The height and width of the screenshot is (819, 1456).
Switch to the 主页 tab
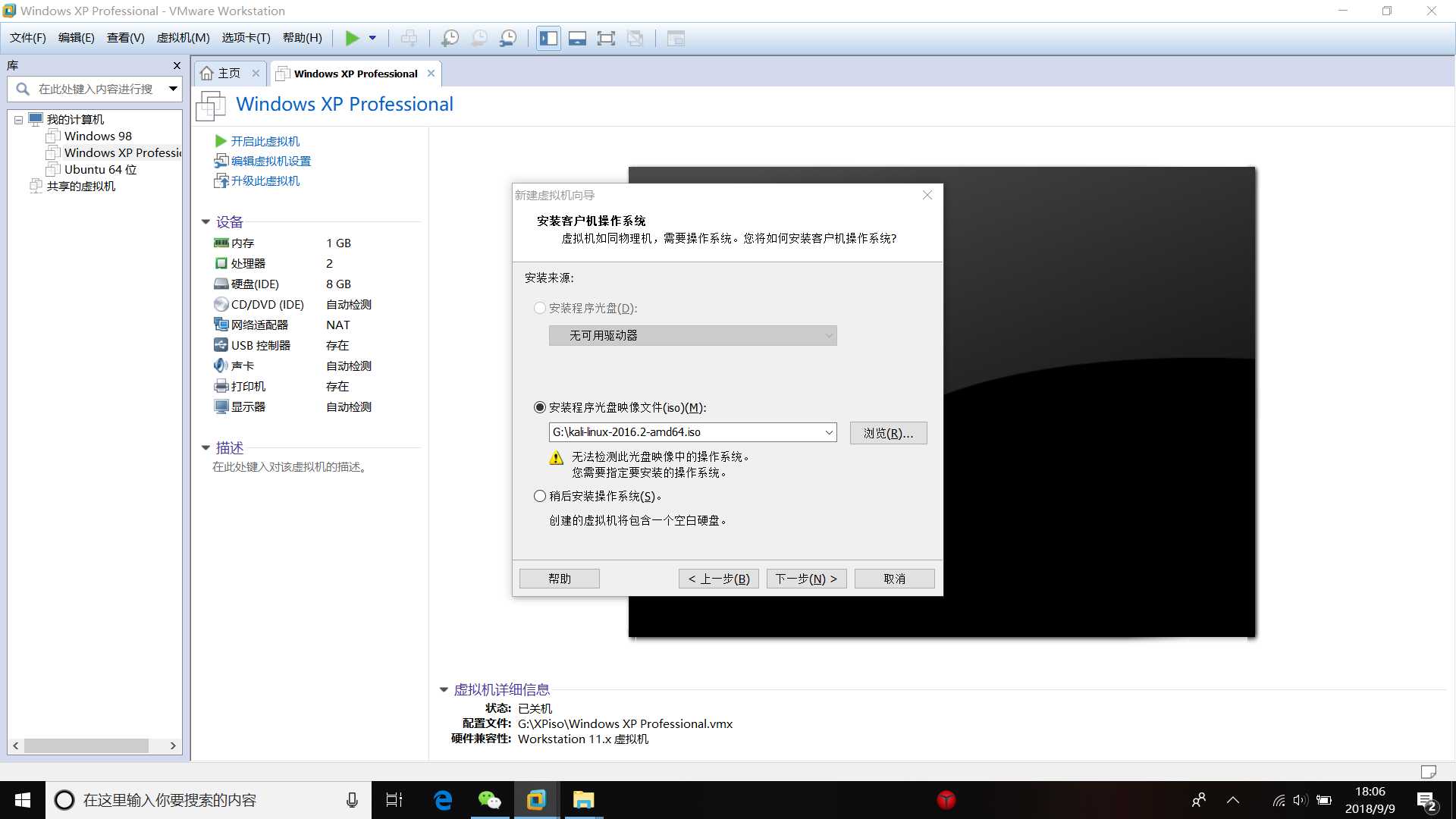click(228, 74)
